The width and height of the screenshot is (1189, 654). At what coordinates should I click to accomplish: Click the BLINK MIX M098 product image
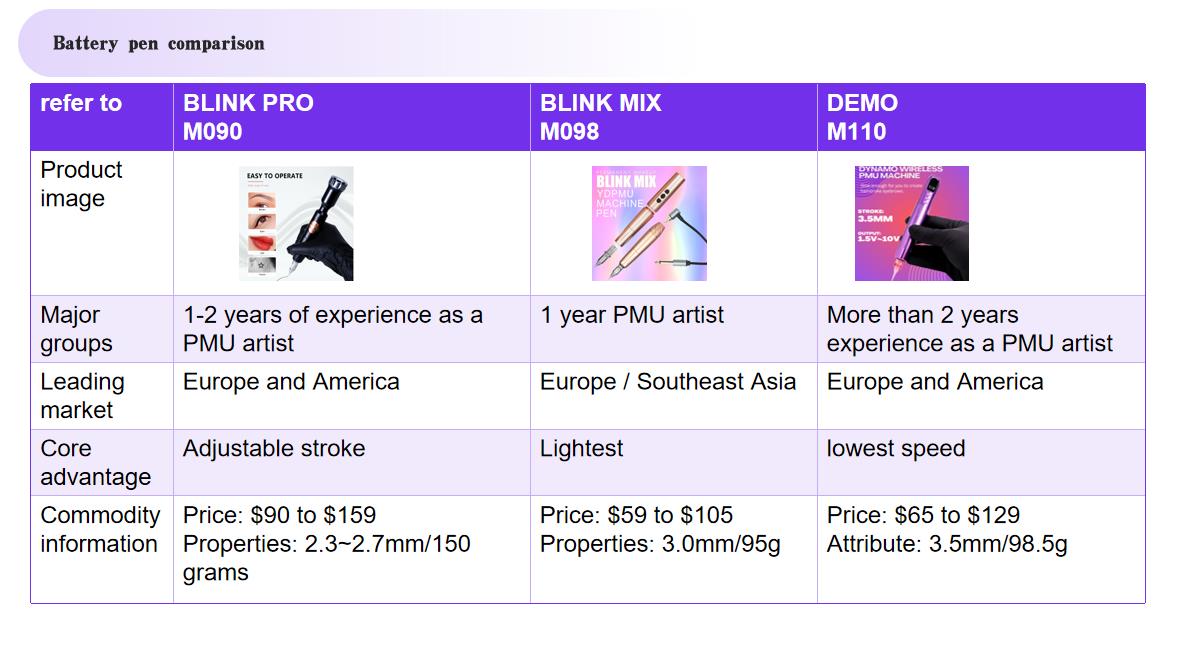tap(649, 224)
